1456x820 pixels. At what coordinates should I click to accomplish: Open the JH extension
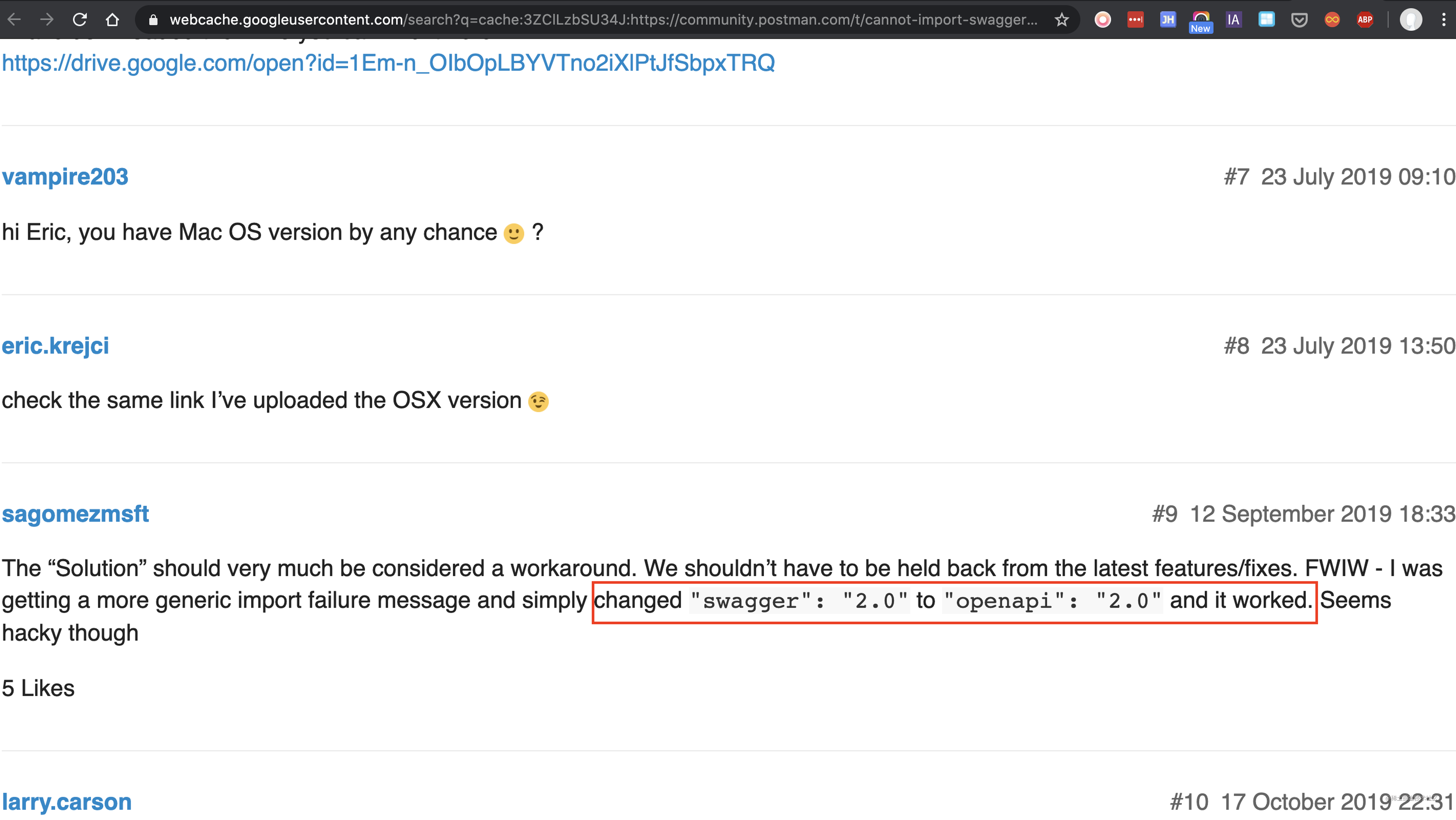pyautogui.click(x=1168, y=19)
